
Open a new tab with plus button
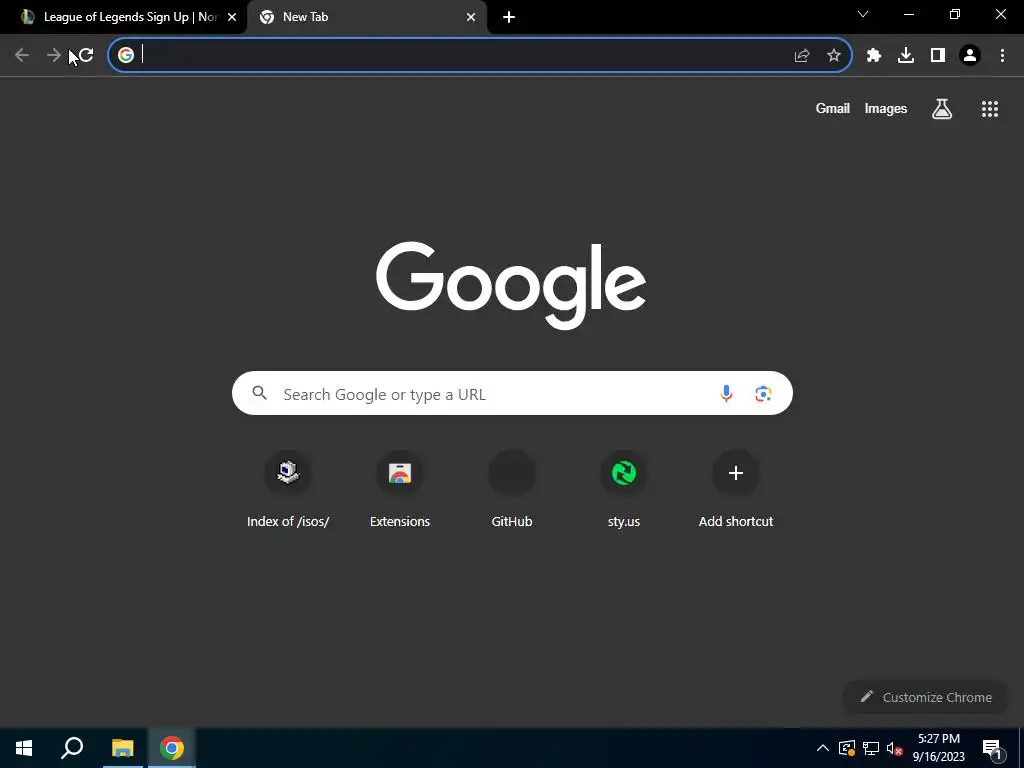[509, 17]
